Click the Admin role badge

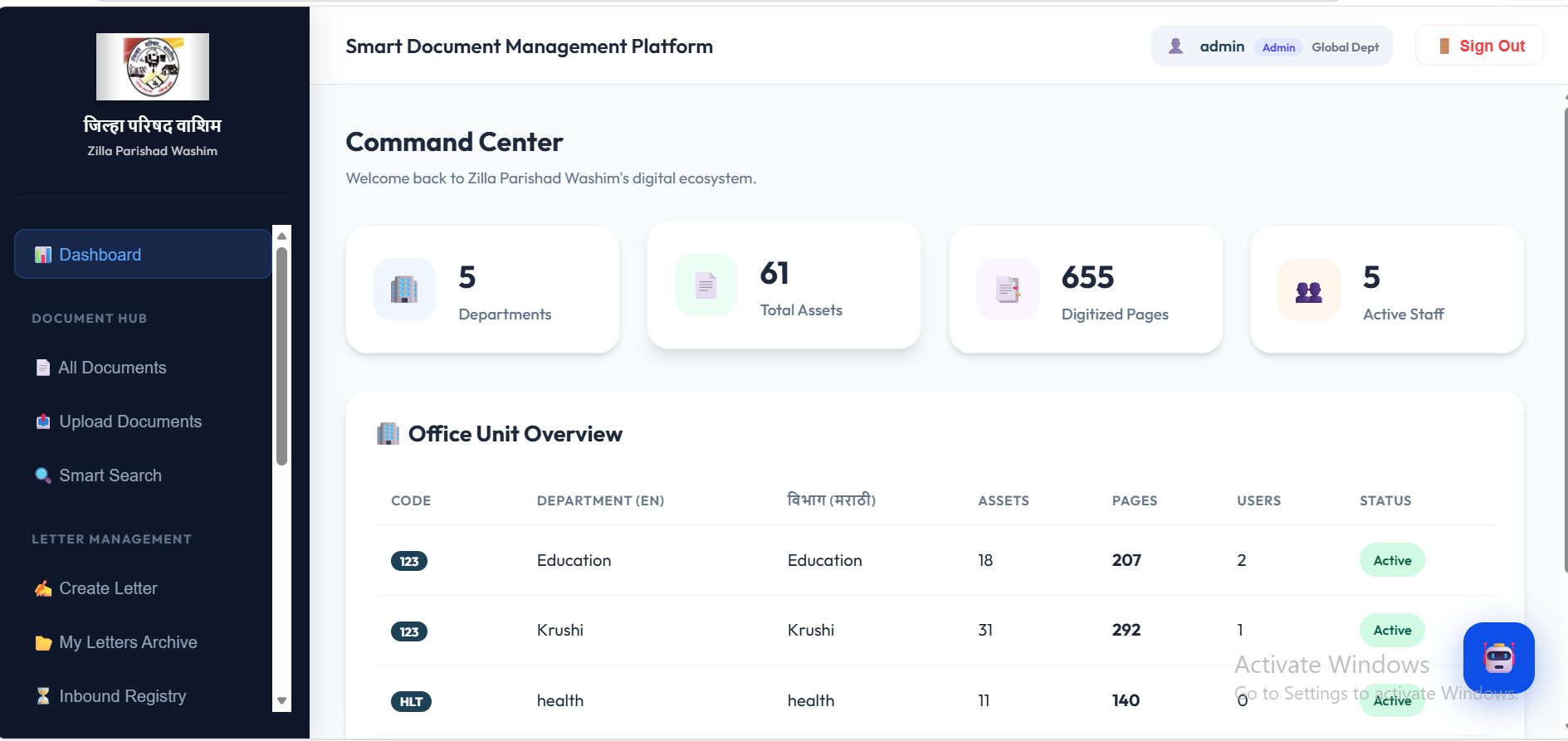pyautogui.click(x=1278, y=47)
